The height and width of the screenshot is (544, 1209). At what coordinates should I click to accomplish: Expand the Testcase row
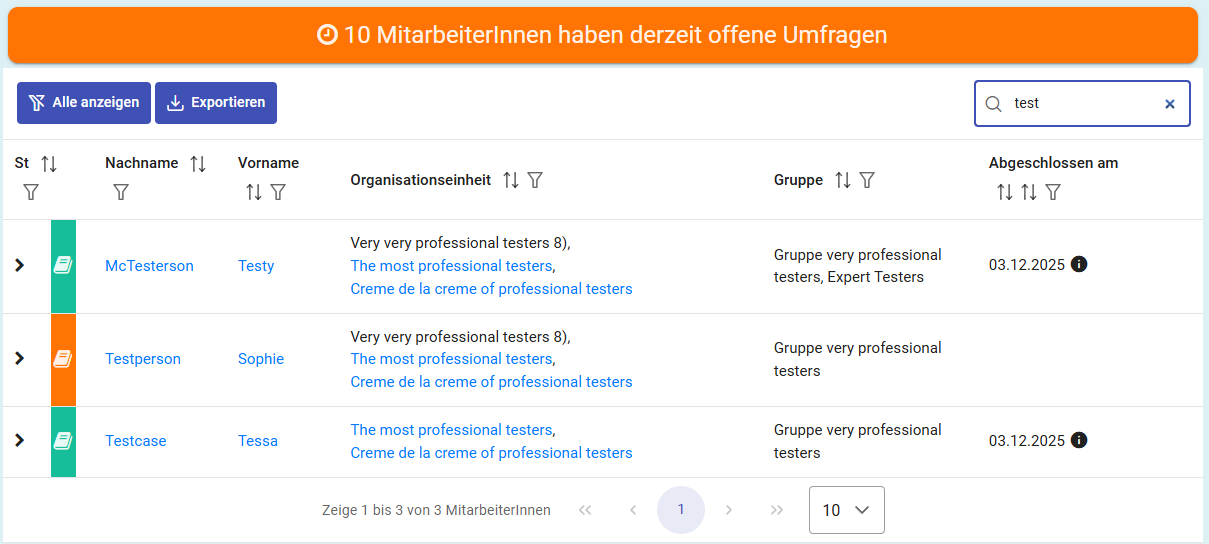pyautogui.click(x=19, y=440)
